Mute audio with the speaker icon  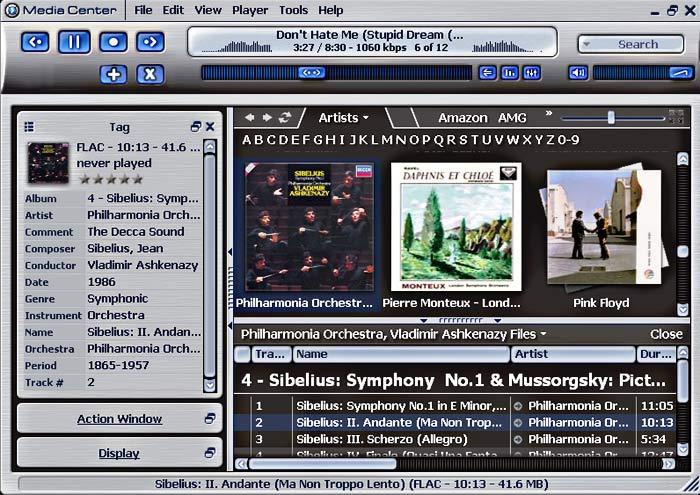[x=578, y=73]
